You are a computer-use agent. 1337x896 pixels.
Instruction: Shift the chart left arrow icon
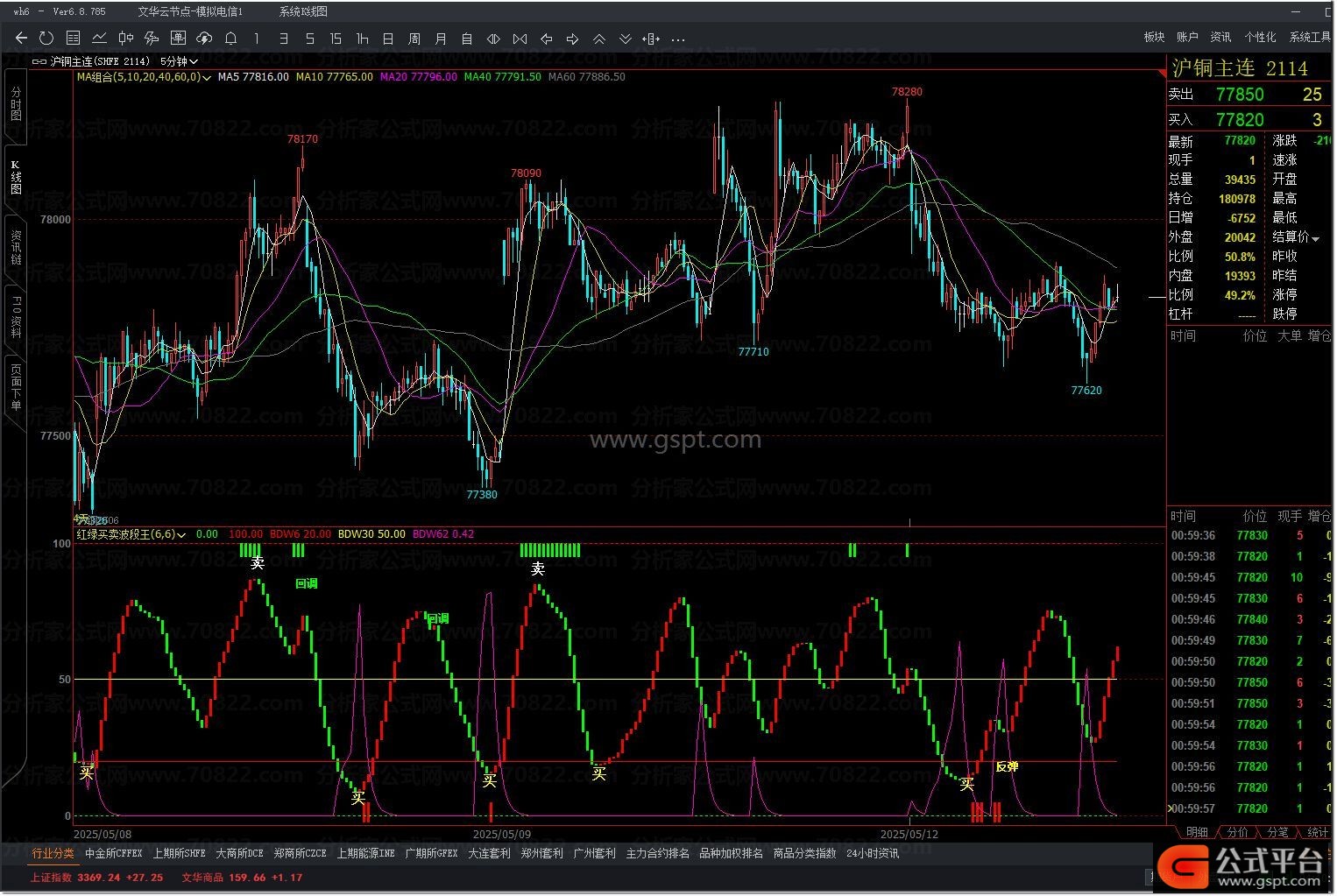[x=546, y=39]
